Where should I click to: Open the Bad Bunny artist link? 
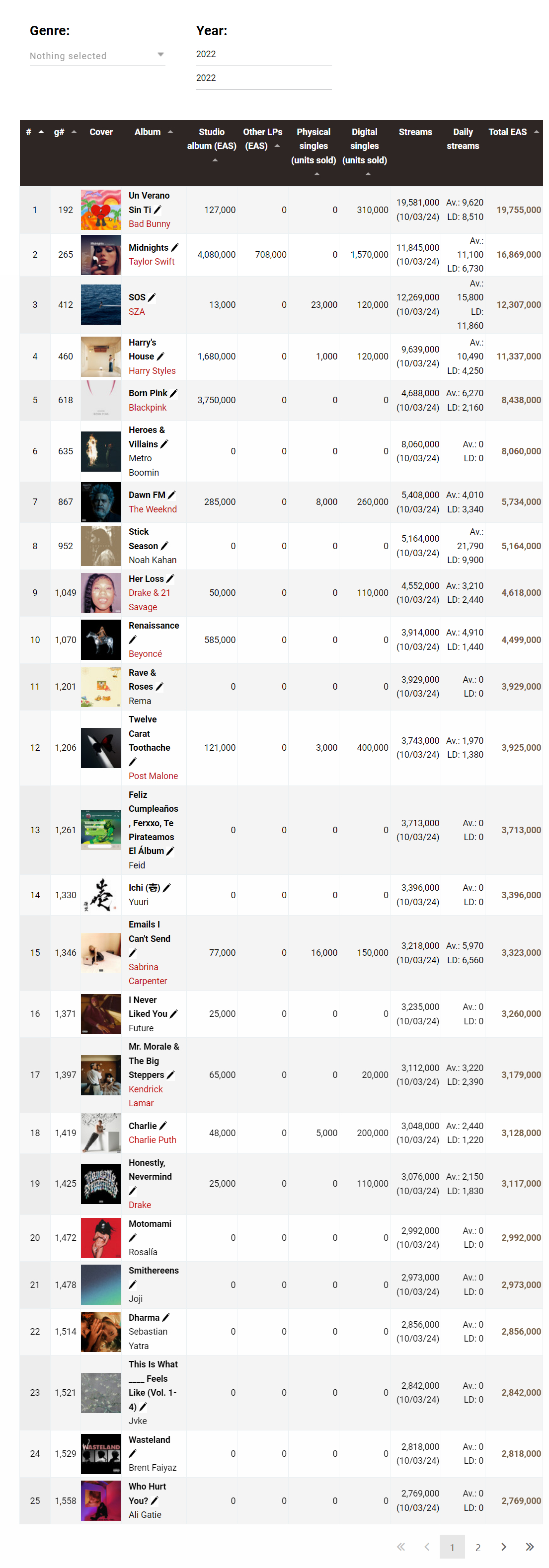click(149, 223)
